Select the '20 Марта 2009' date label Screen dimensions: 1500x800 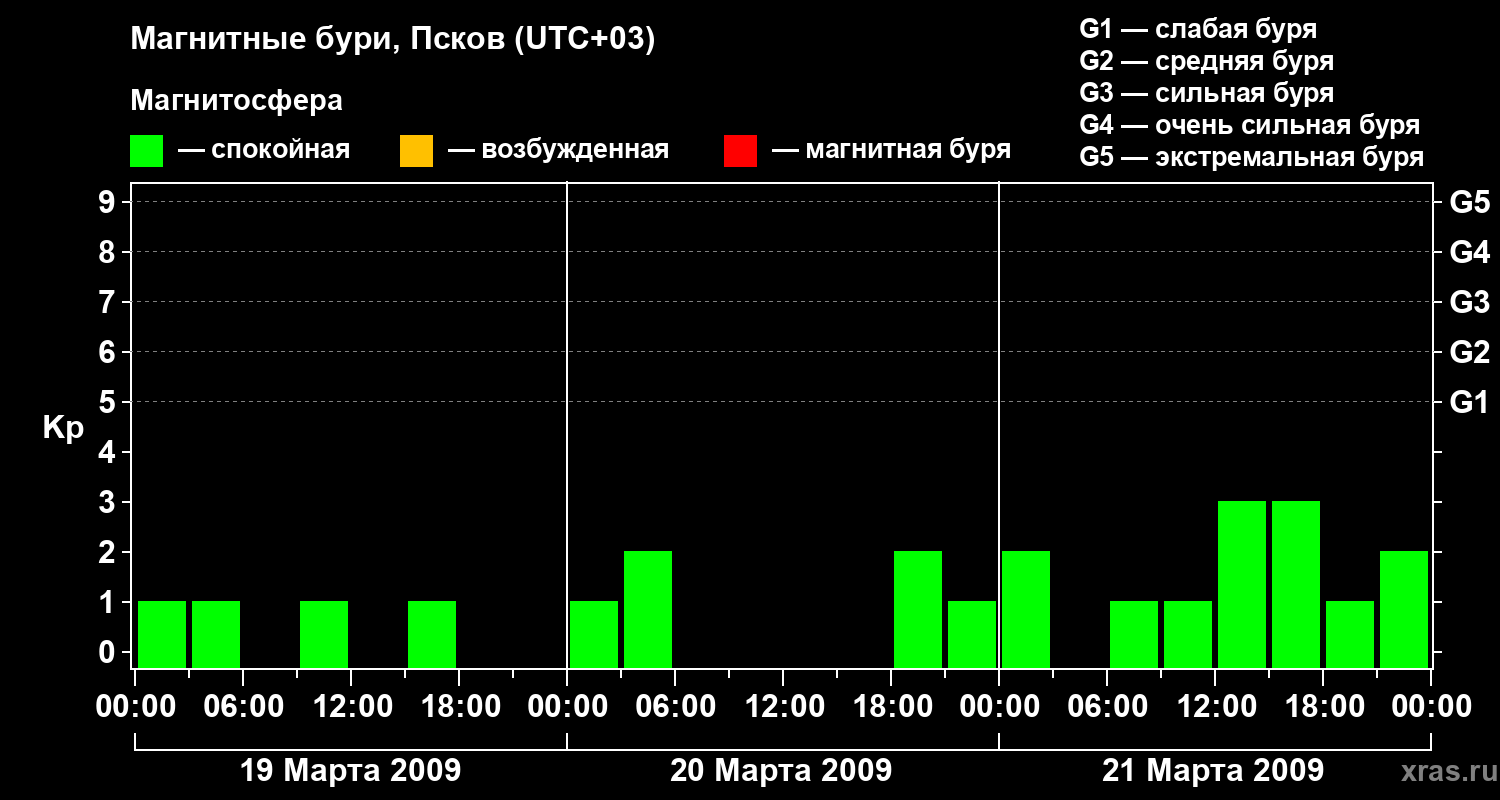click(781, 771)
